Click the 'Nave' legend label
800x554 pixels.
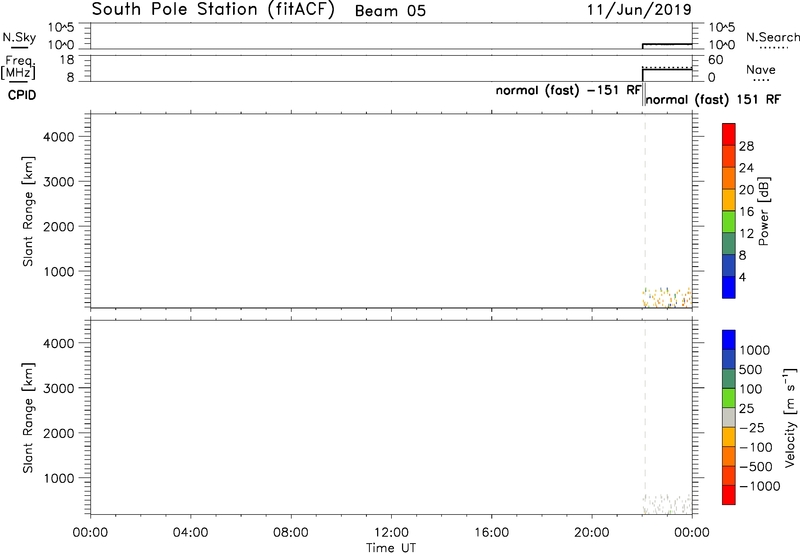click(760, 70)
